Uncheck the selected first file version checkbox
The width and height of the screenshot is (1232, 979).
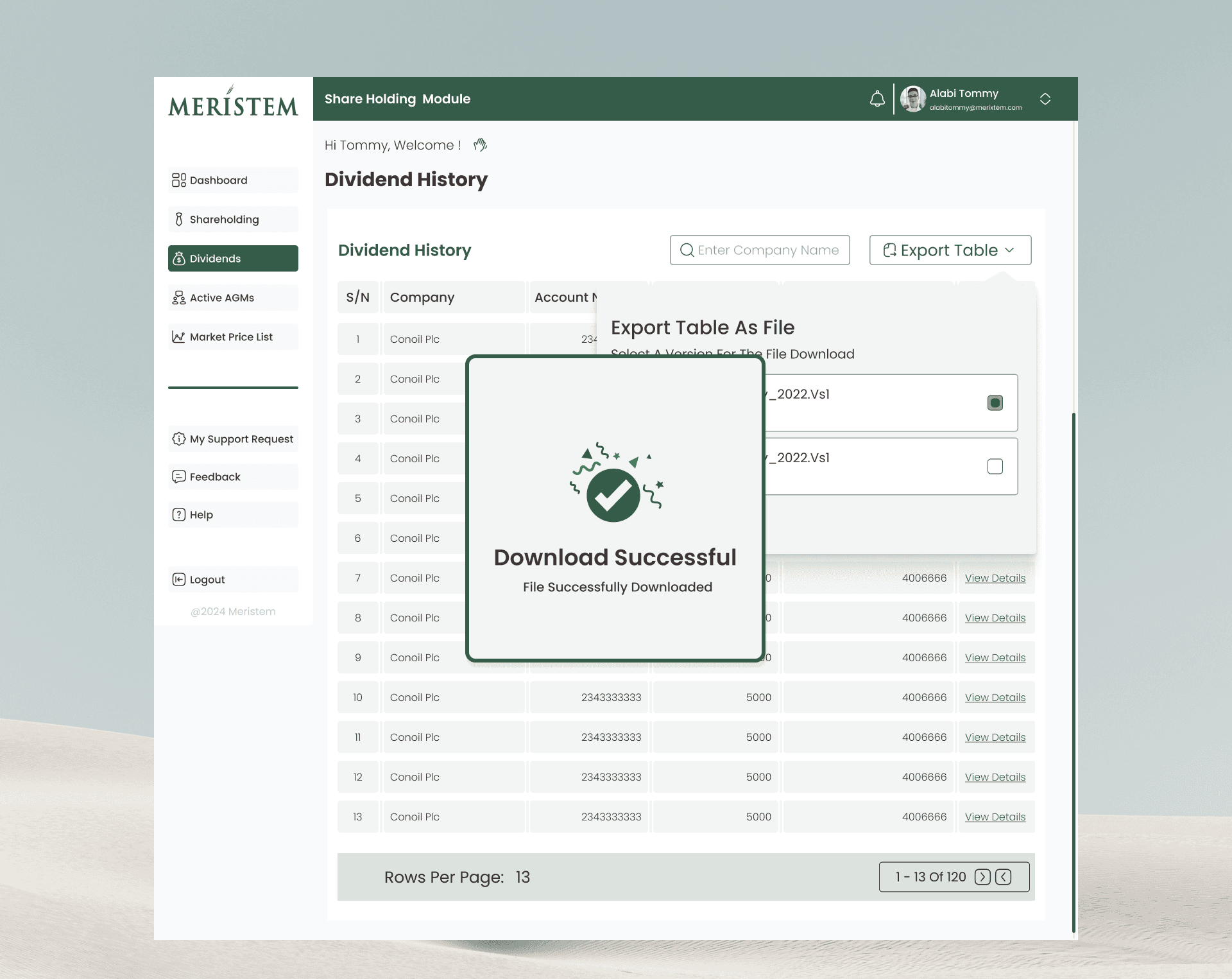coord(995,403)
